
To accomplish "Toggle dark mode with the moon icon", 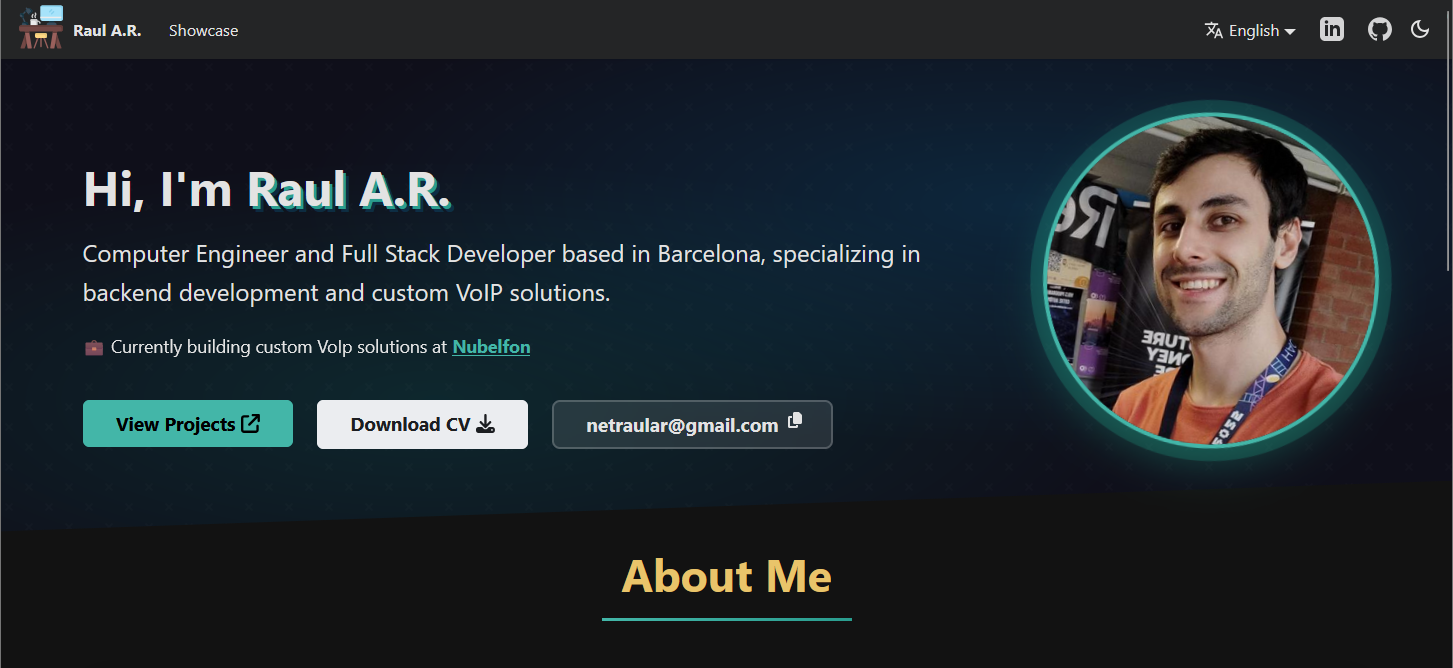I will pos(1420,29).
